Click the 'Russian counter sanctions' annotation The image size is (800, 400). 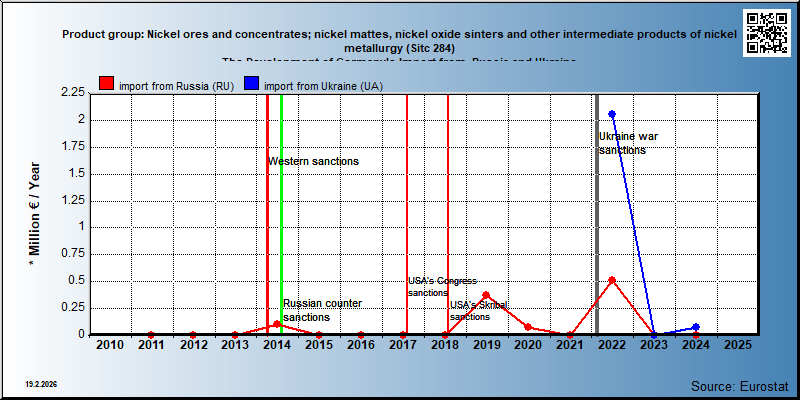click(322, 310)
